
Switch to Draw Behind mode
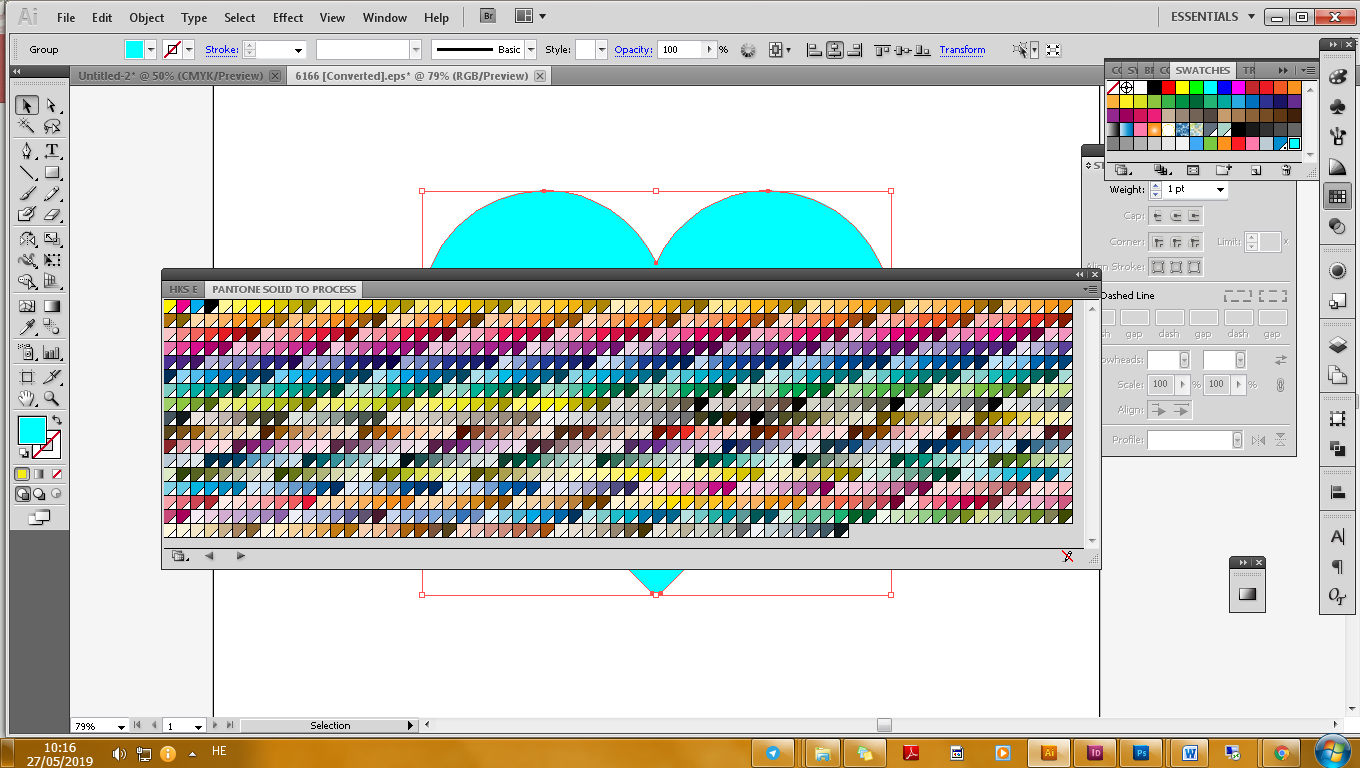pyautogui.click(x=39, y=494)
